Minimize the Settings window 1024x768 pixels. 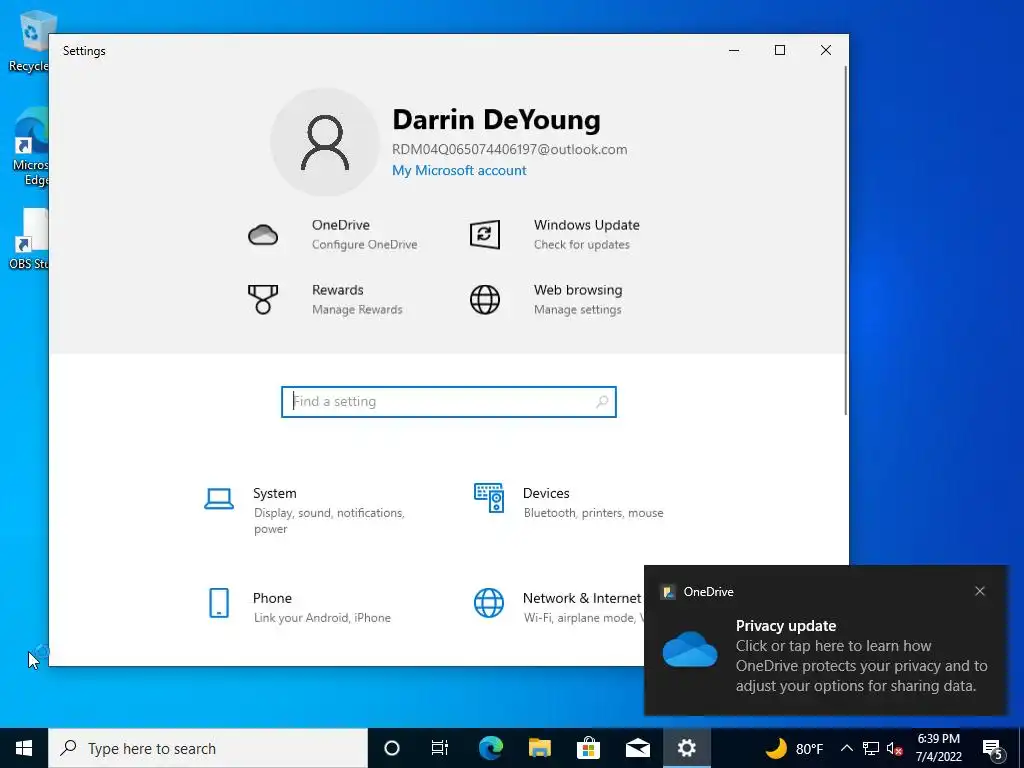[x=734, y=50]
